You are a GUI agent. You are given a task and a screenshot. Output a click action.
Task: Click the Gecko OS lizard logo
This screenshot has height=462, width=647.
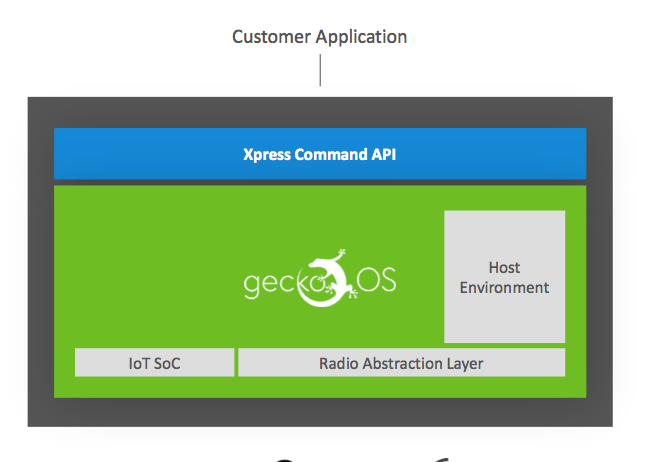click(320, 278)
